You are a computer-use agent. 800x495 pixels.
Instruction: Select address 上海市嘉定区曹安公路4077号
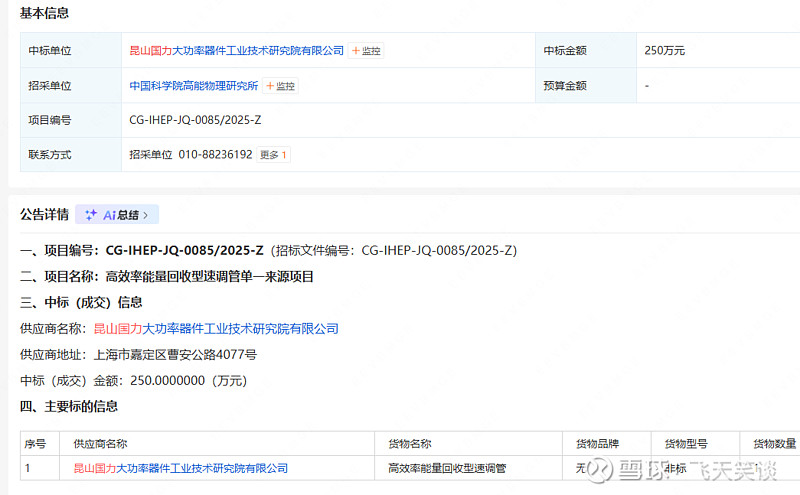[175, 355]
